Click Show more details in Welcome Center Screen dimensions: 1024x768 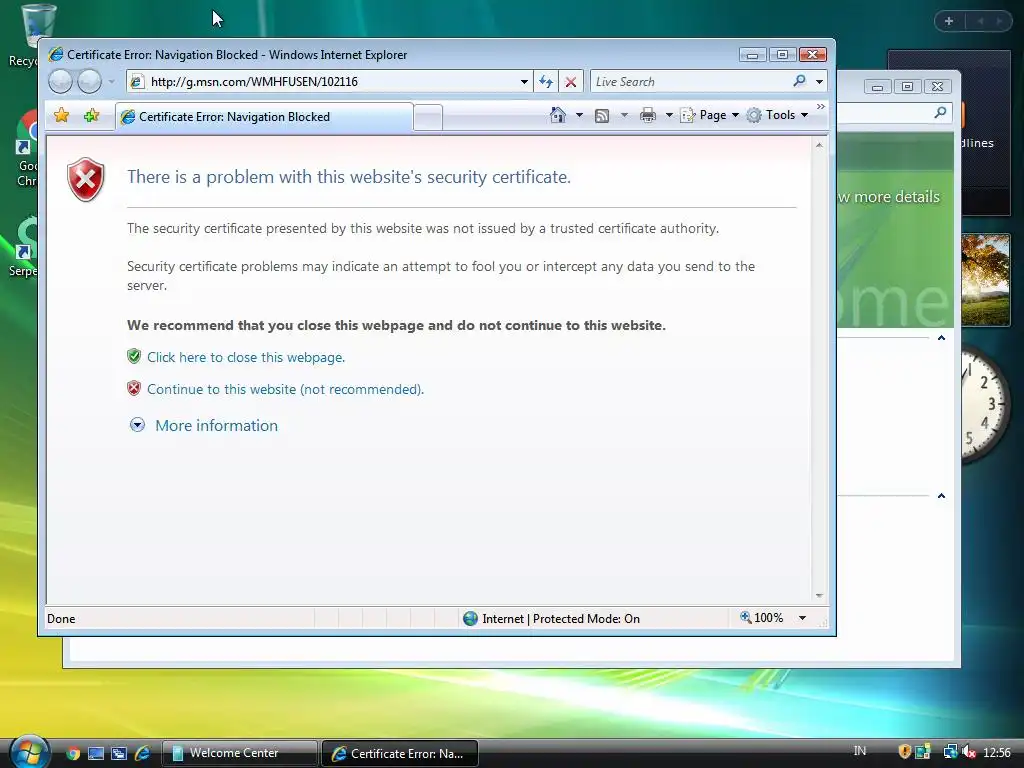pyautogui.click(x=889, y=197)
